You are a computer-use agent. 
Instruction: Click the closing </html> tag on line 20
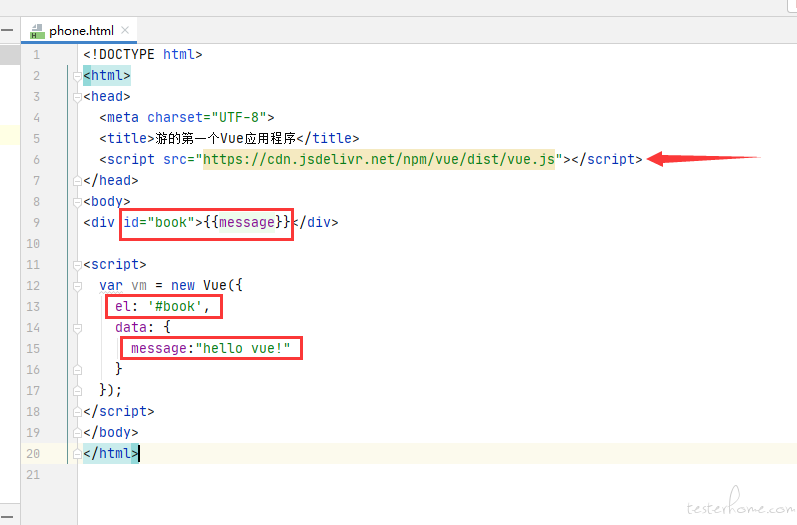(111, 453)
